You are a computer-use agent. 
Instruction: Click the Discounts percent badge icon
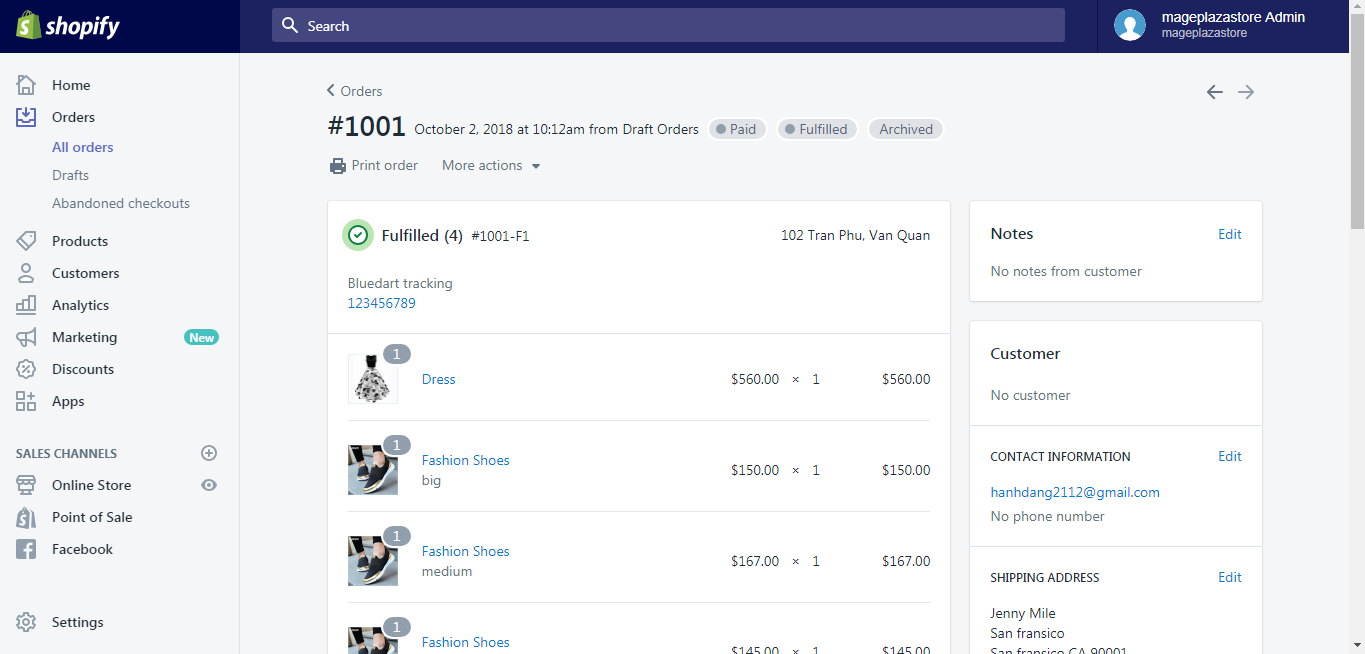tap(26, 369)
